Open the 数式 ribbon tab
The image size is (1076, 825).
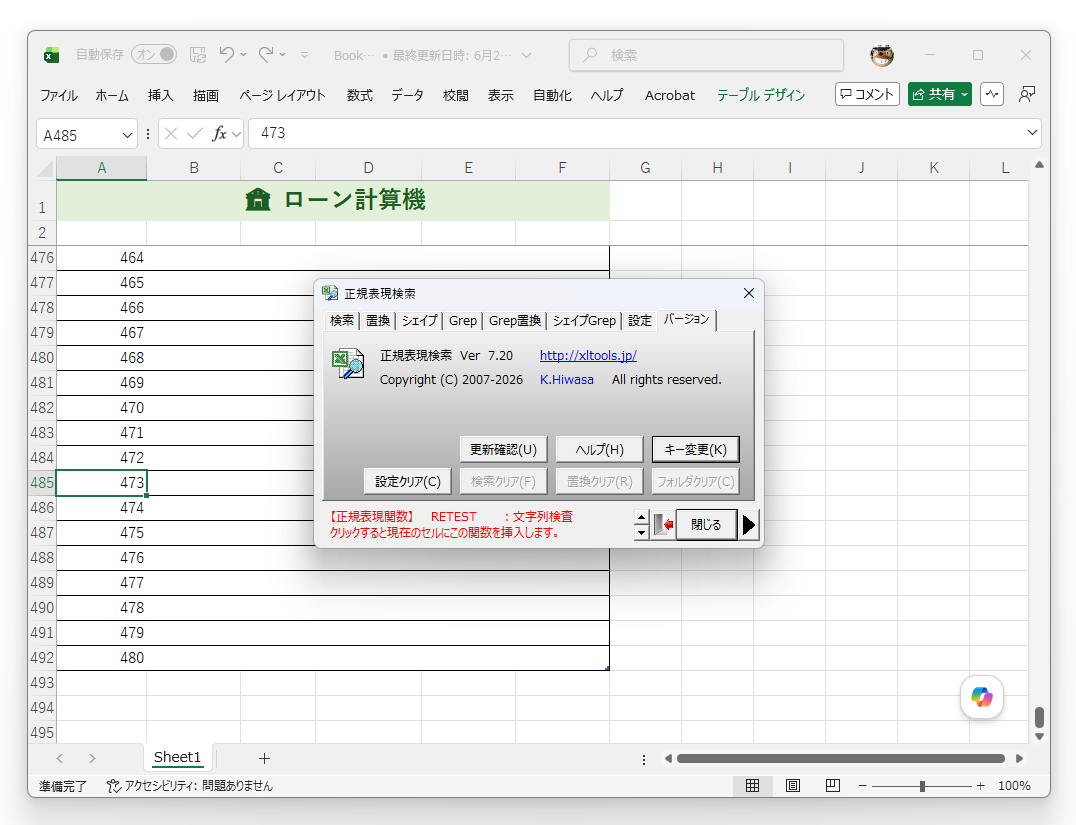pos(360,95)
